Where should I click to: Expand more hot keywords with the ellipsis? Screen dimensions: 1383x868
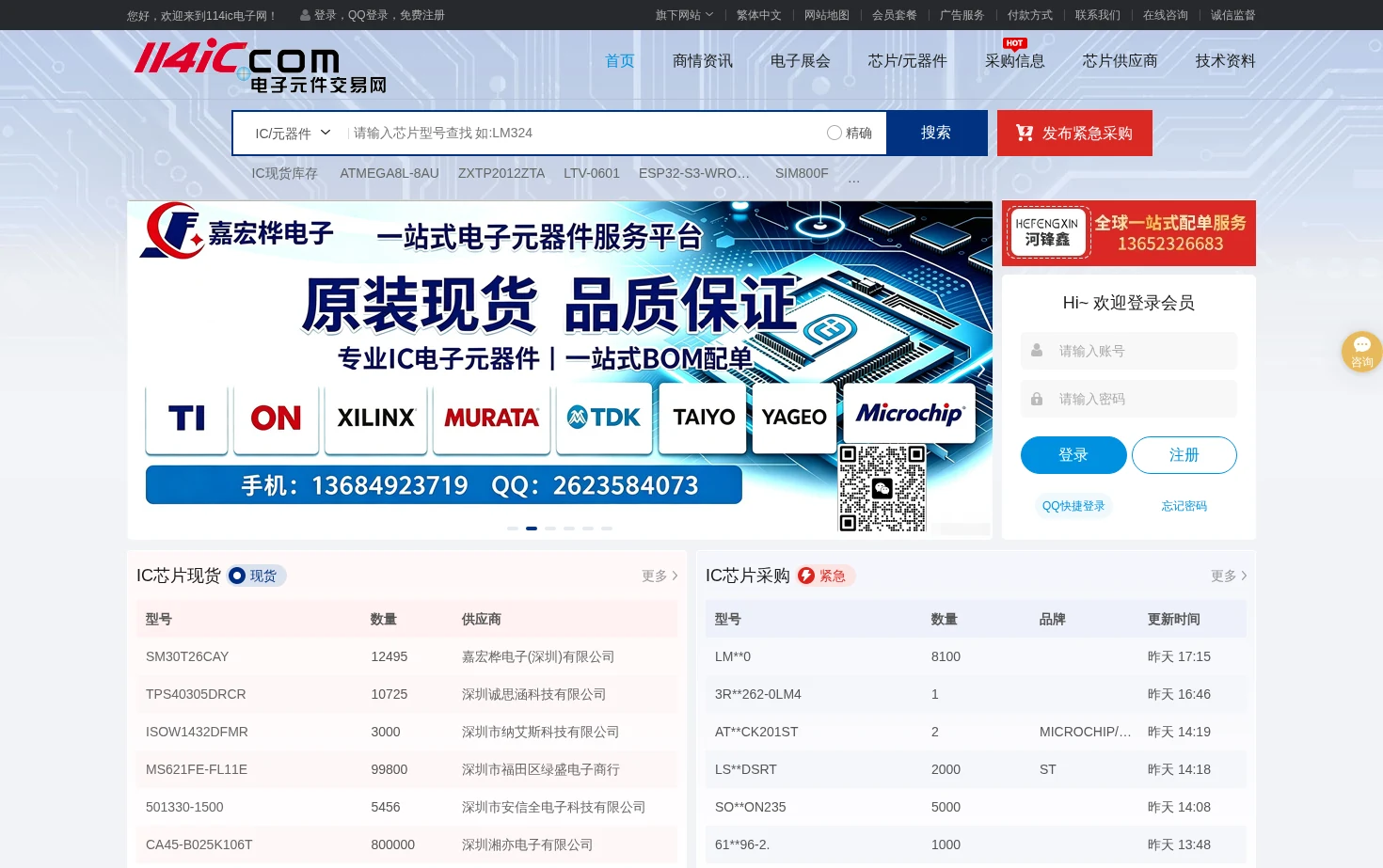tap(853, 177)
